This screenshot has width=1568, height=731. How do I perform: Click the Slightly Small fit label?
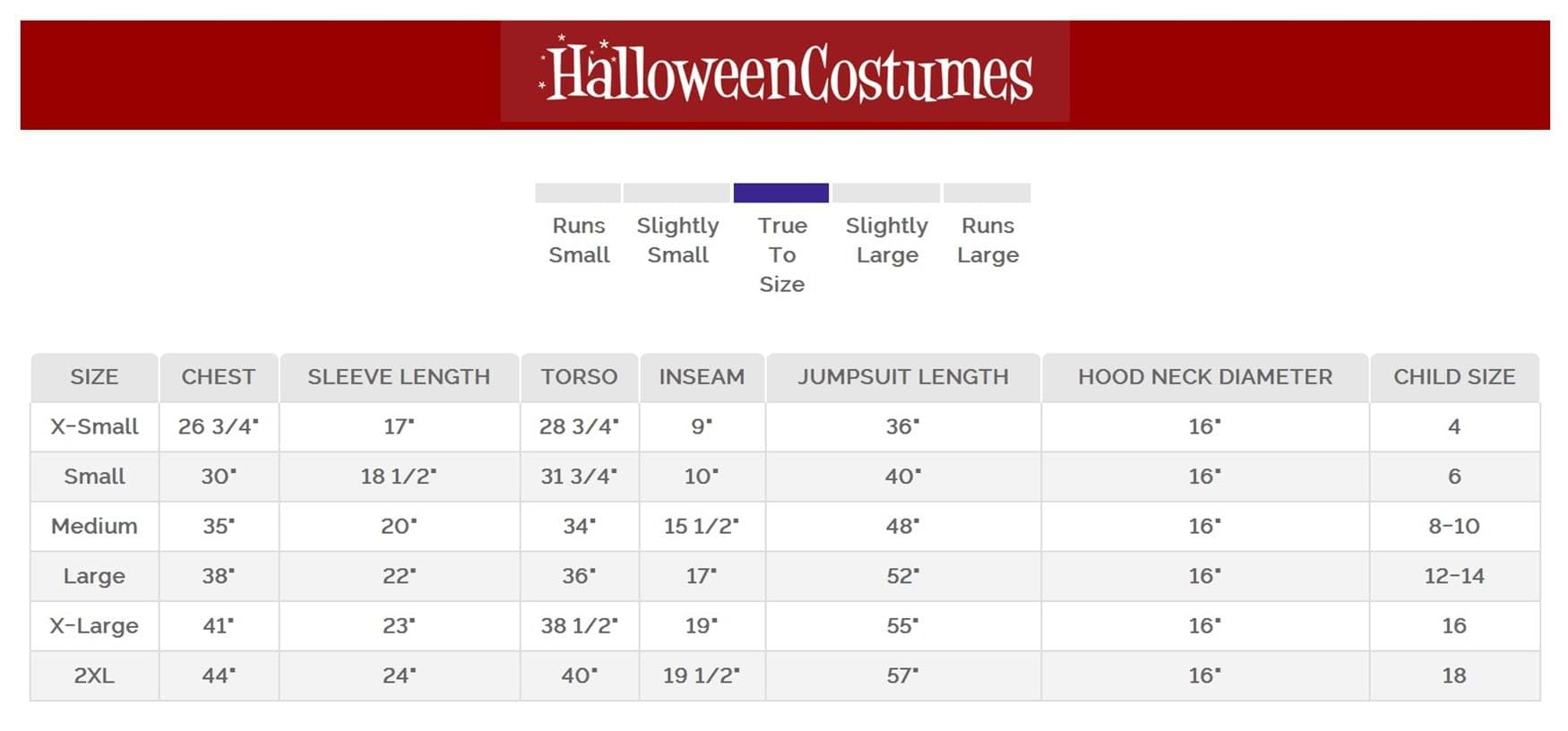coord(677,240)
